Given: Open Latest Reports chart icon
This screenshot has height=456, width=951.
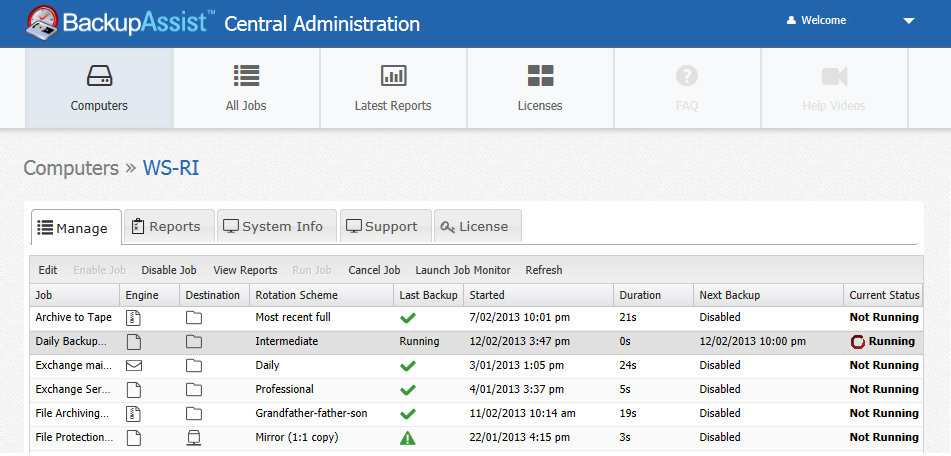Looking at the screenshot, I should (x=393, y=76).
